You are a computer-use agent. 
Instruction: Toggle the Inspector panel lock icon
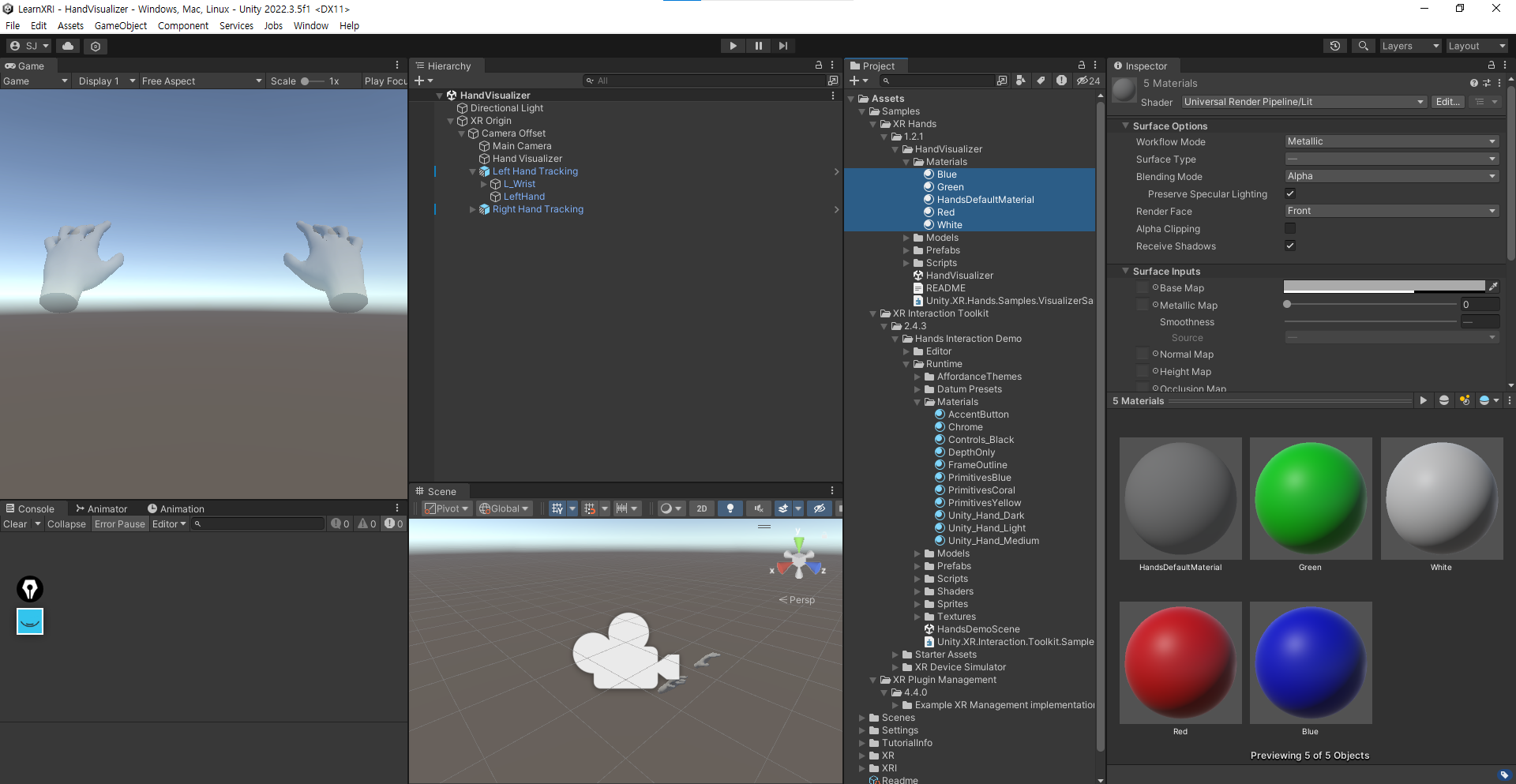(x=1491, y=66)
